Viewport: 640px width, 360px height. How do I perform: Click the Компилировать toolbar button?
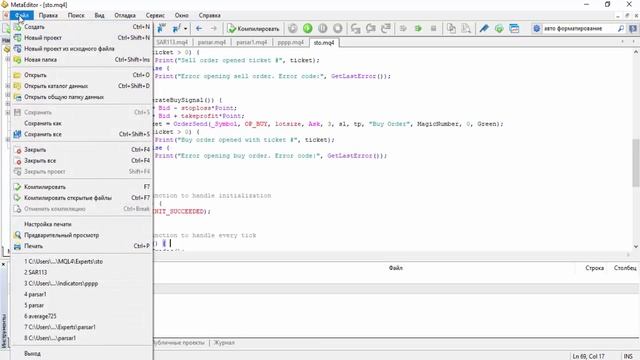pos(253,29)
